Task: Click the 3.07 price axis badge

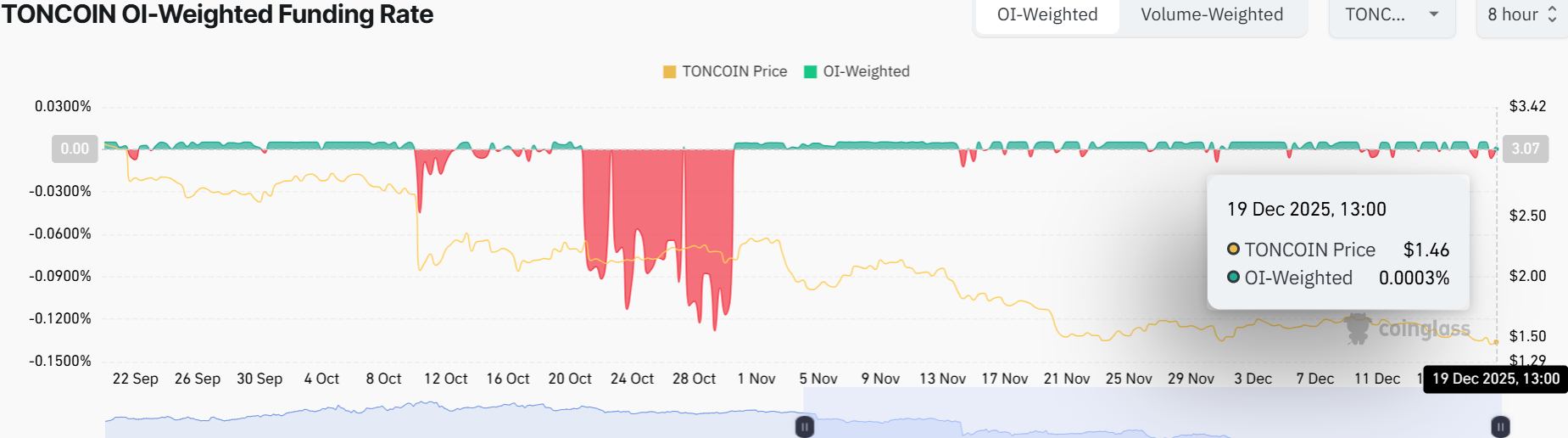Action: point(1525,149)
